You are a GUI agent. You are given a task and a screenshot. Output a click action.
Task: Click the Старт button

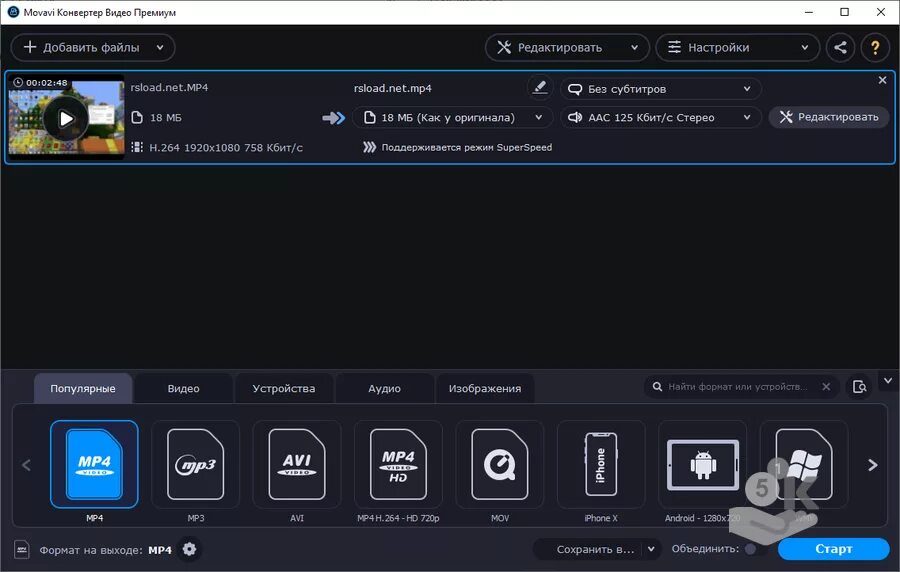coord(833,549)
